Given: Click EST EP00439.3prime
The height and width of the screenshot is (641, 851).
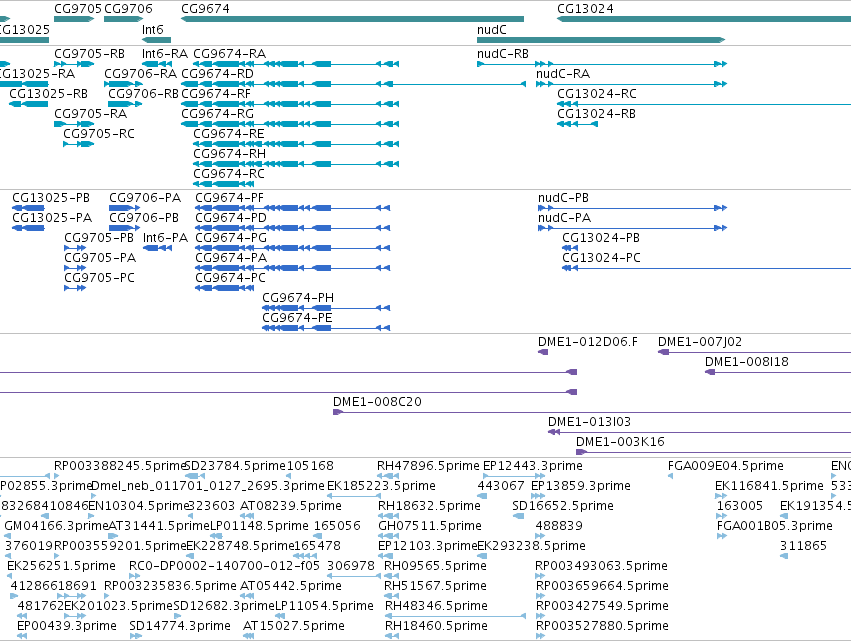Looking at the screenshot, I should pyautogui.click(x=67, y=626).
